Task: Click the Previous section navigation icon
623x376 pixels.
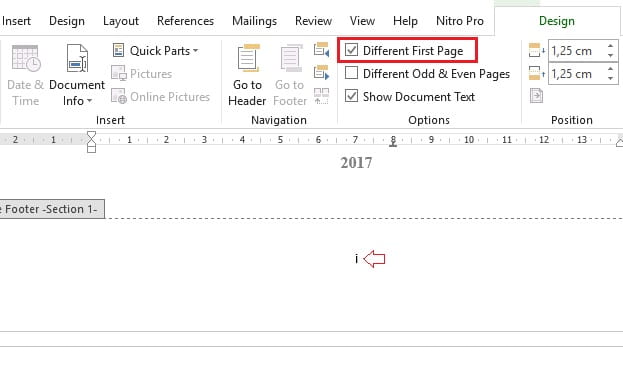Action: click(x=321, y=50)
